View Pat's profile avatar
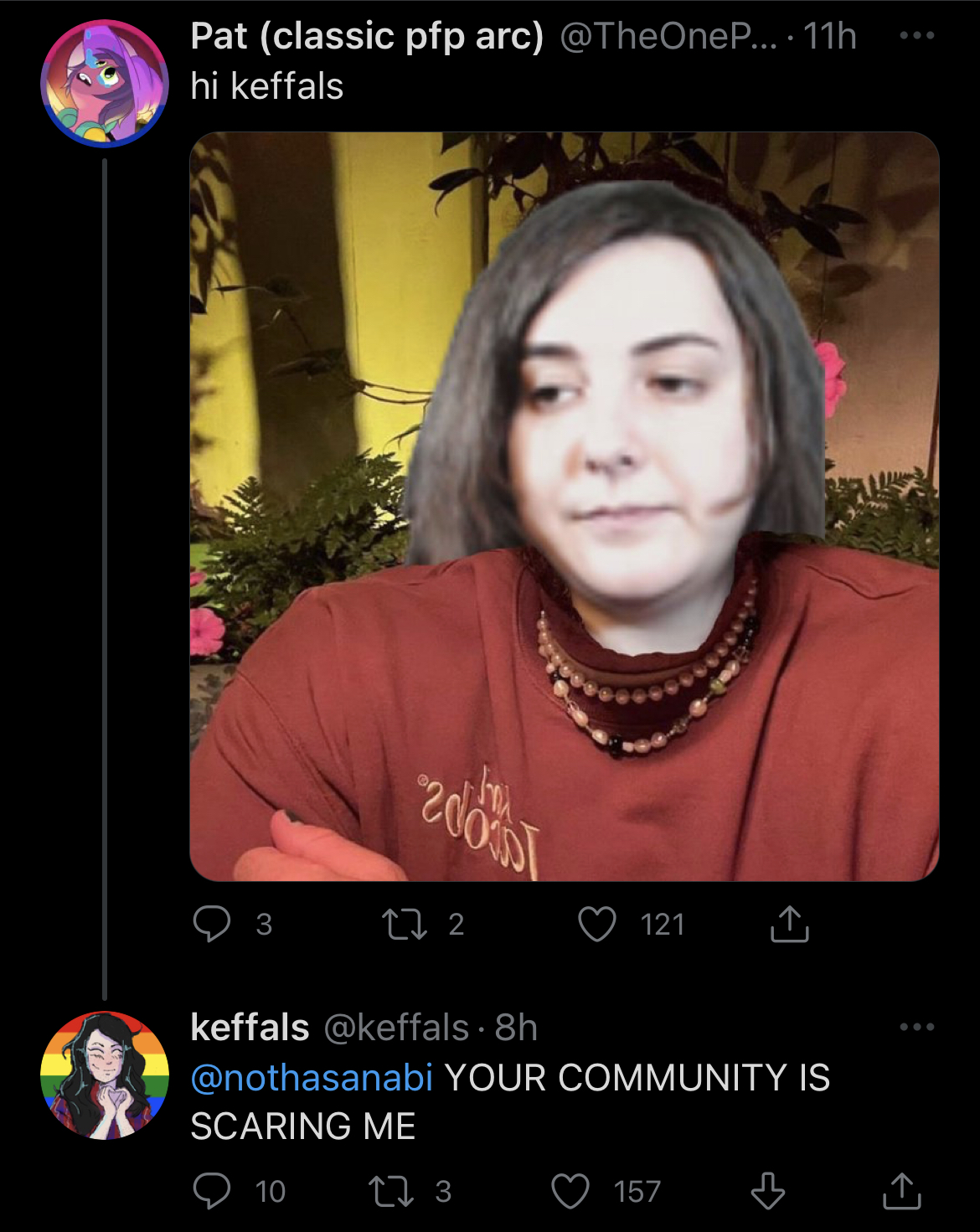Image resolution: width=980 pixels, height=1232 pixels. point(105,84)
